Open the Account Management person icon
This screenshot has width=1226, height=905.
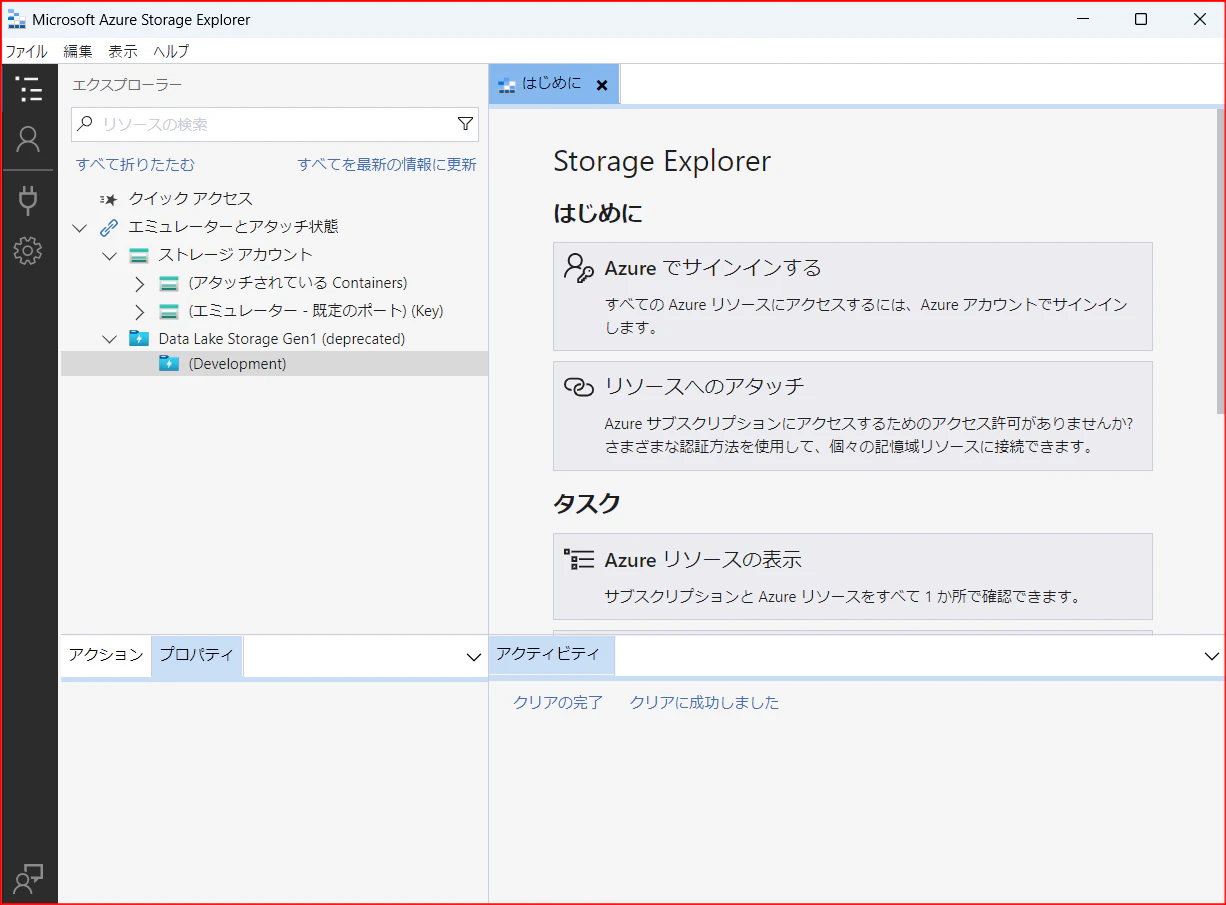pyautogui.click(x=29, y=139)
